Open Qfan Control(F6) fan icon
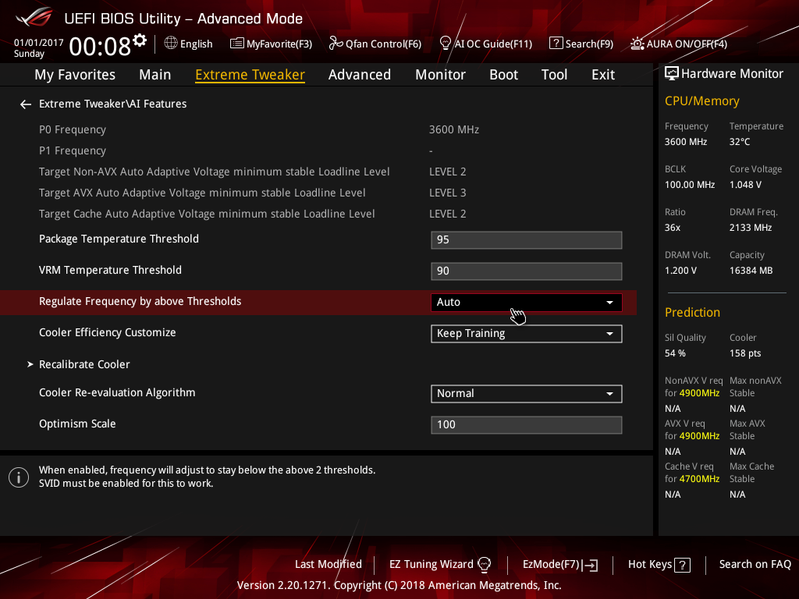This screenshot has height=599, width=799. pos(335,43)
